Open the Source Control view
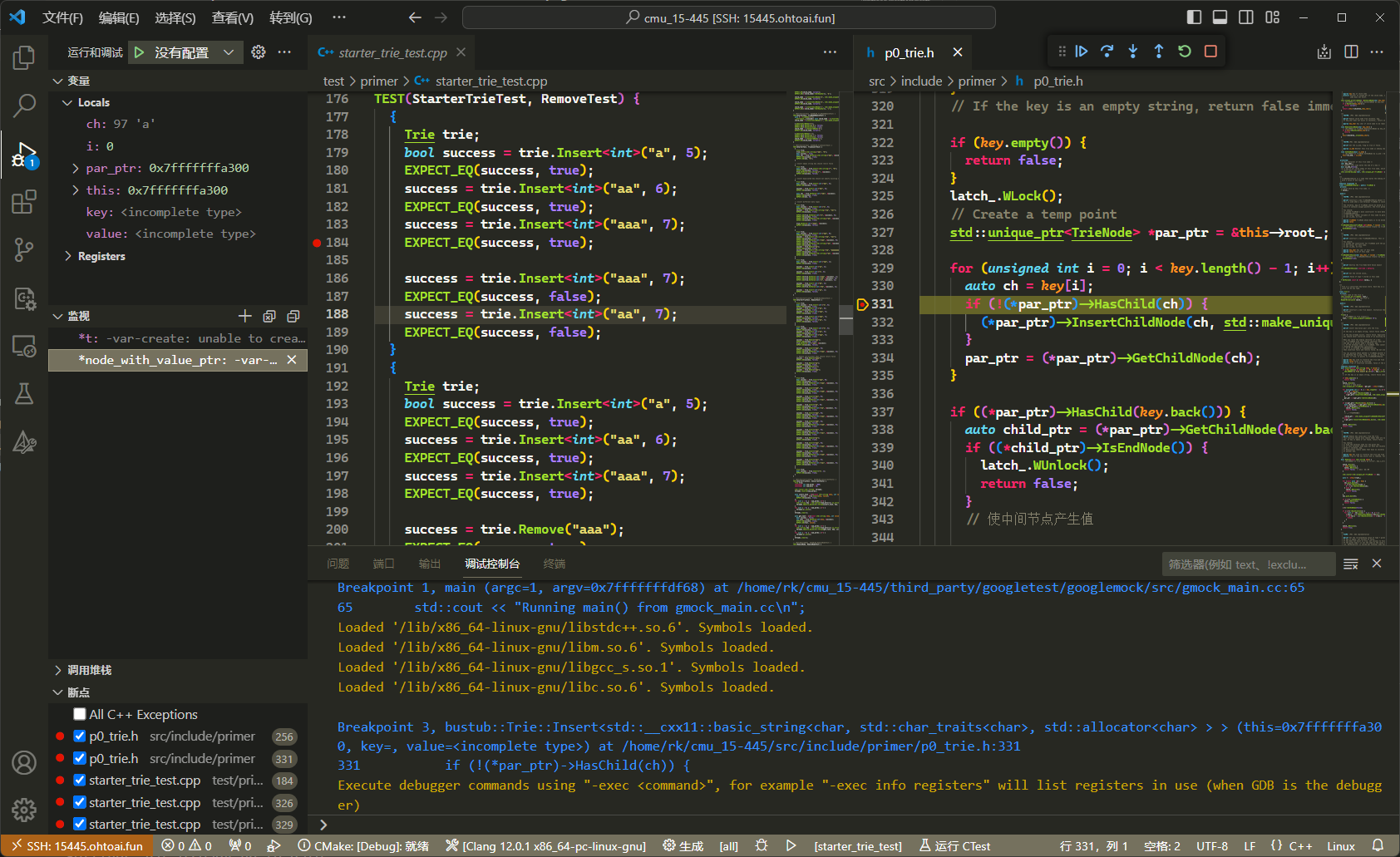The height and width of the screenshot is (857, 1400). [24, 249]
